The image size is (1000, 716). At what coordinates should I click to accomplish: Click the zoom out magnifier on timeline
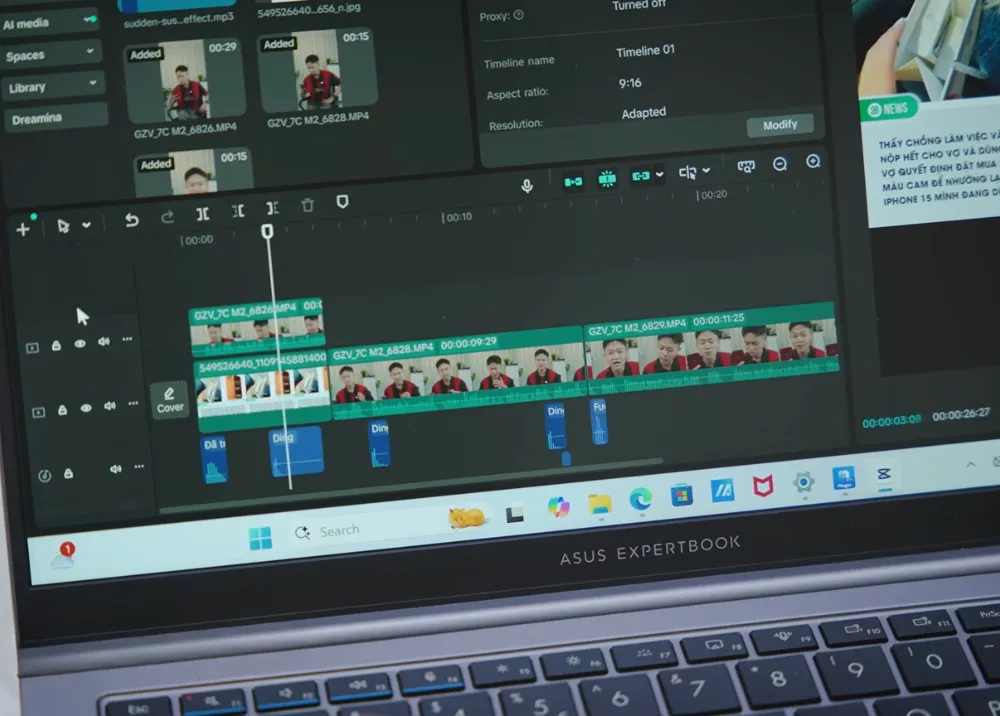pyautogui.click(x=780, y=164)
